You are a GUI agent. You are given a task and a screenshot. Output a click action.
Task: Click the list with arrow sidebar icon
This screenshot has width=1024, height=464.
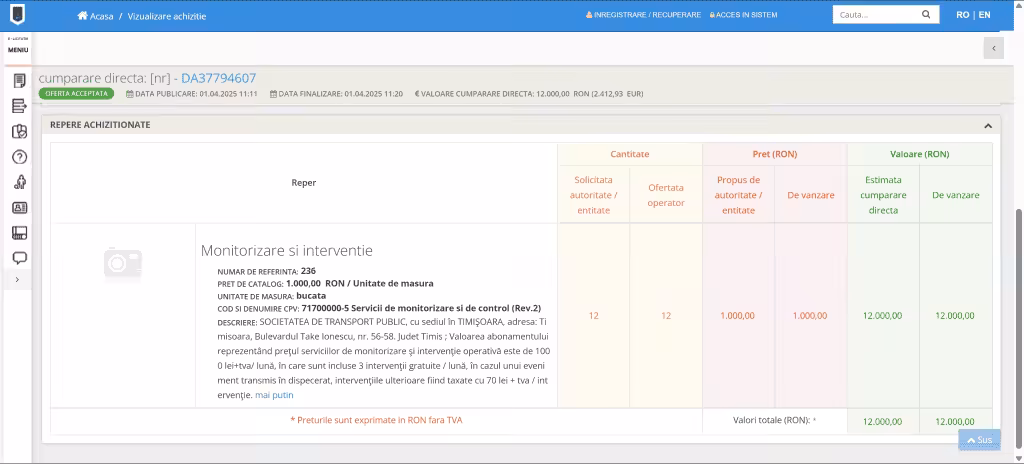click(x=20, y=106)
